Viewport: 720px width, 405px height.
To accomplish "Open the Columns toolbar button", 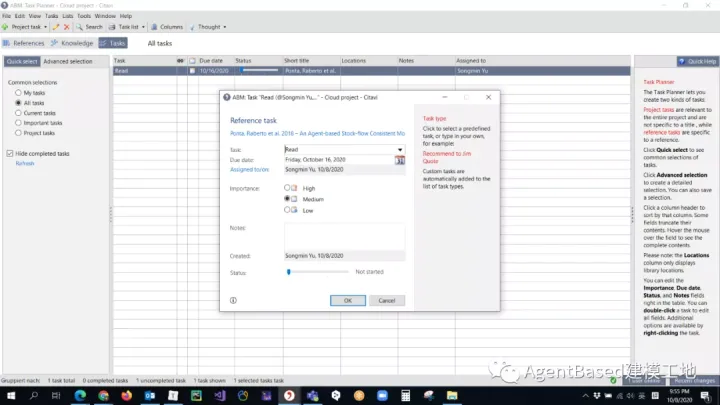I will 167,27.
